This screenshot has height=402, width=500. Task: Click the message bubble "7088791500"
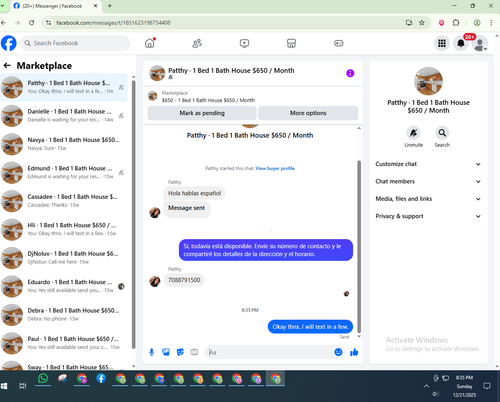(184, 280)
